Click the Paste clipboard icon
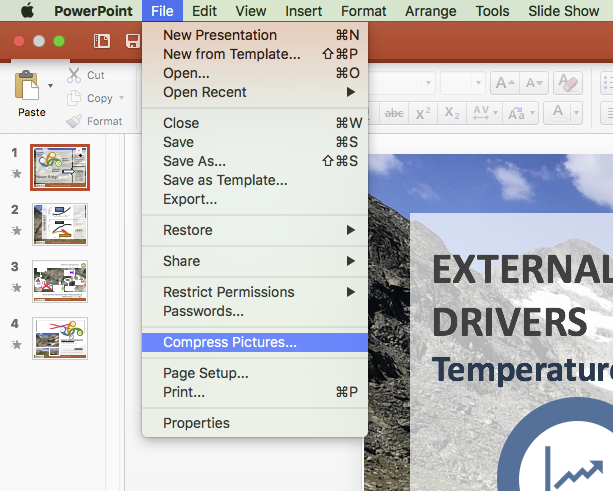Viewport: 613px width, 491px height. click(27, 85)
